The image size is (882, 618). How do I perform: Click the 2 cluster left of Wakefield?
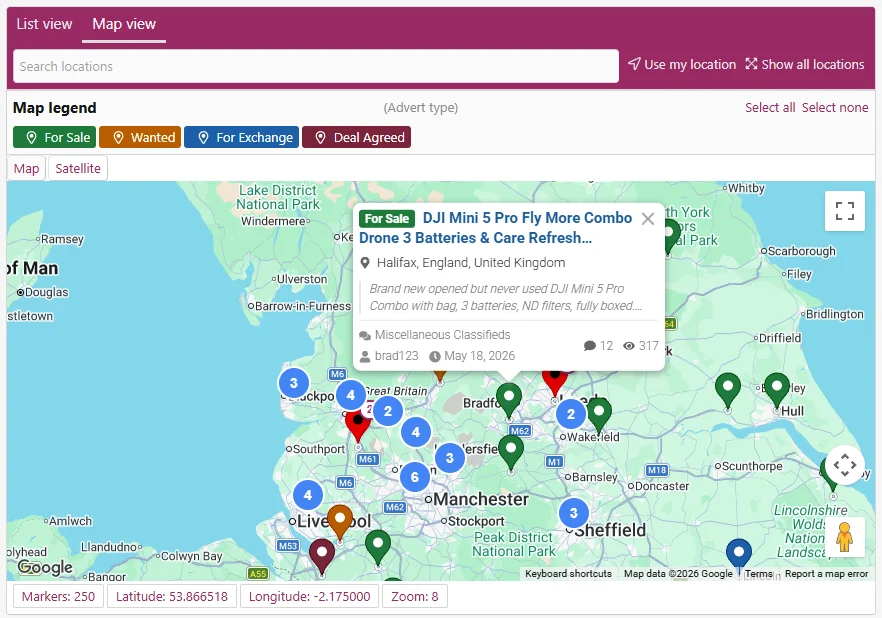(571, 414)
